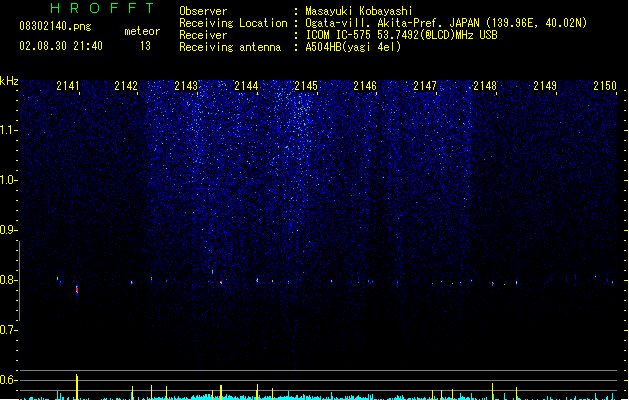The width and height of the screenshot is (629, 400).
Task: Click the 2142 time marker
Action: coord(126,86)
